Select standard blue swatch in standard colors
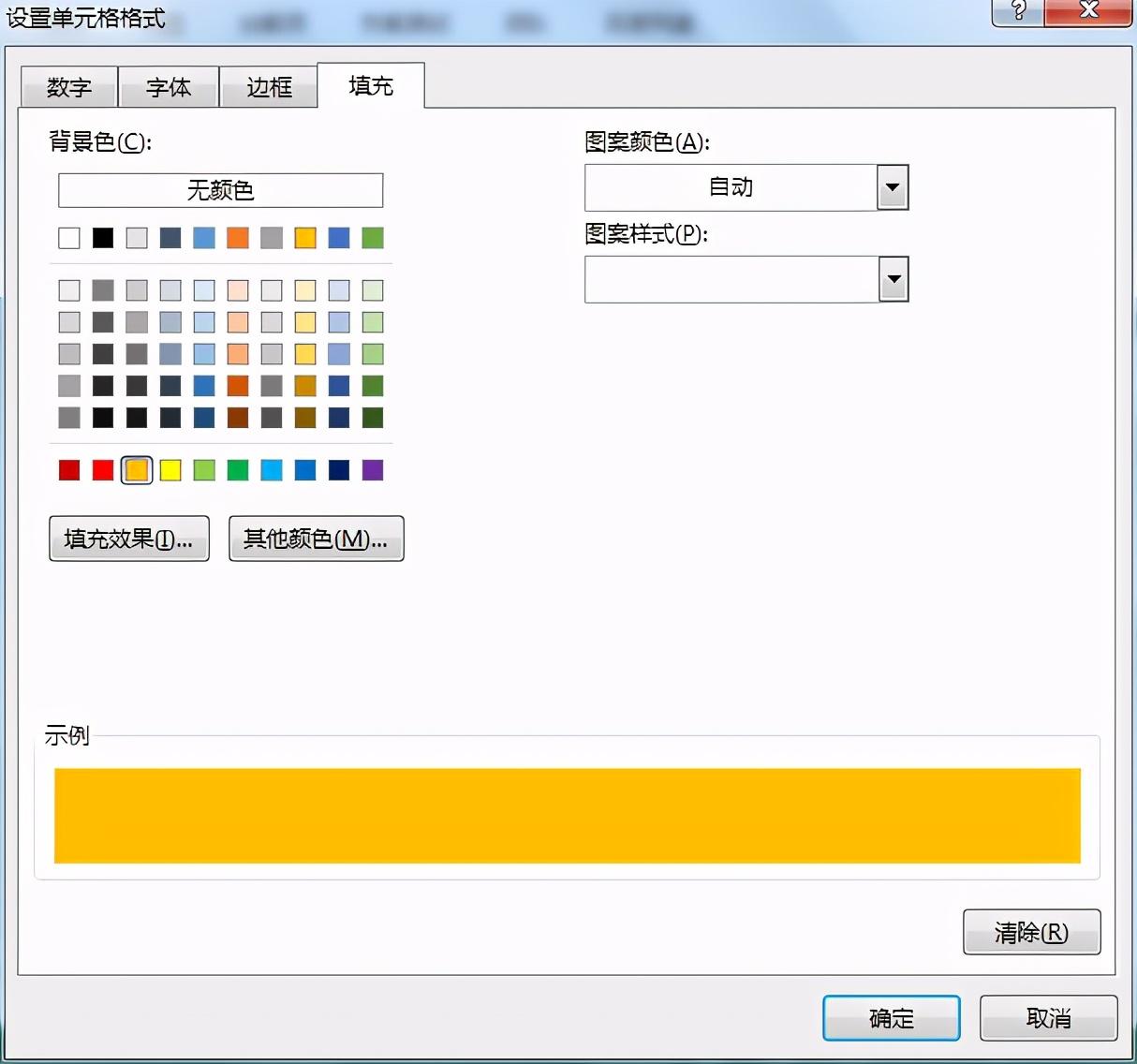Viewport: 1137px width, 1064px height. pos(305,470)
